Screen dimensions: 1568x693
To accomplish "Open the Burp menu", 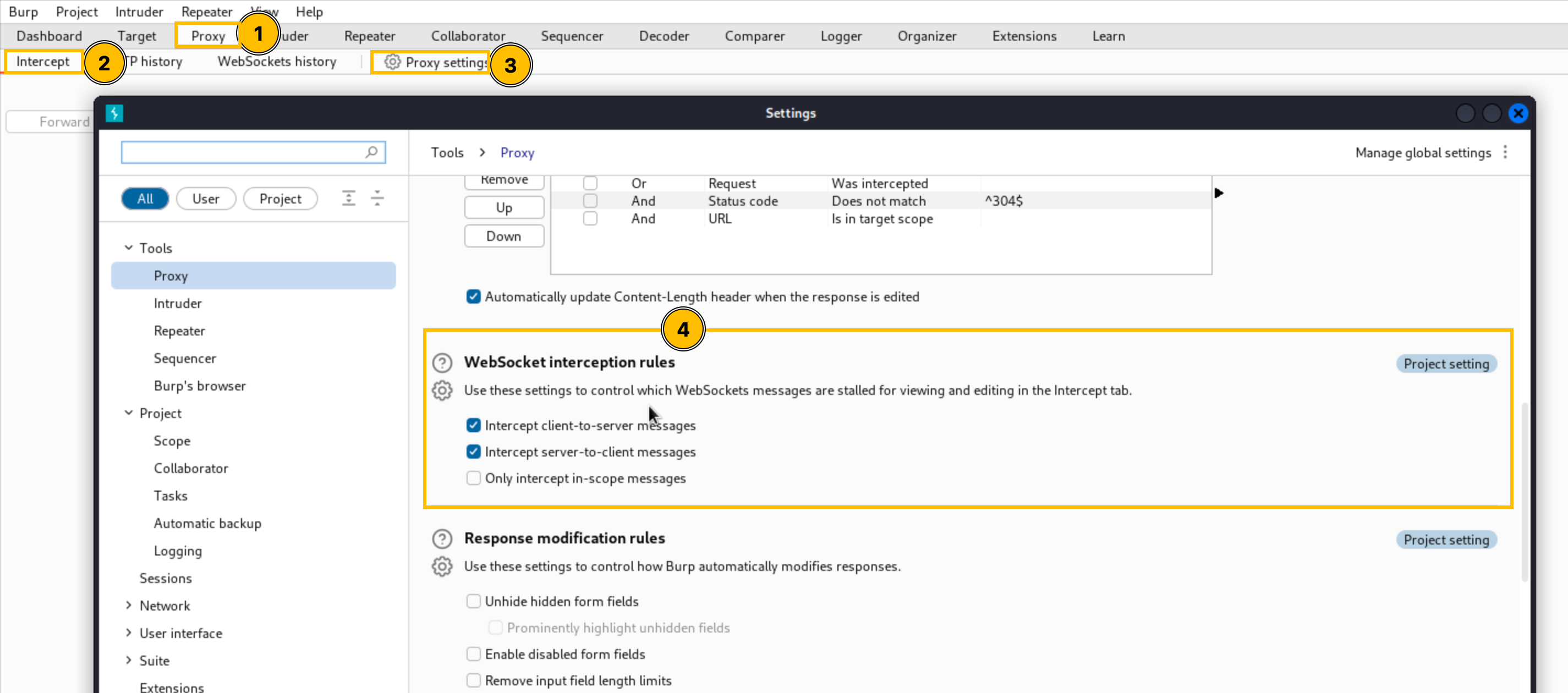I will pos(23,12).
